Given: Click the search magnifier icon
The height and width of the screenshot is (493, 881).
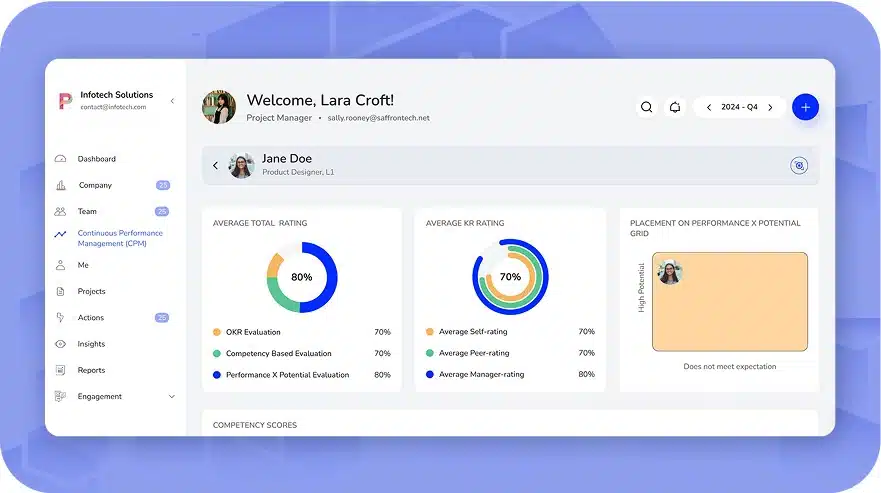Looking at the screenshot, I should coord(647,107).
